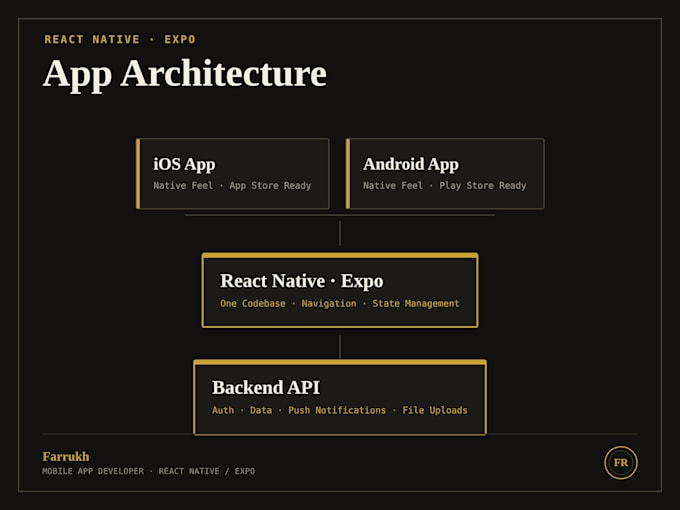Click the App Architecture title

point(185,74)
